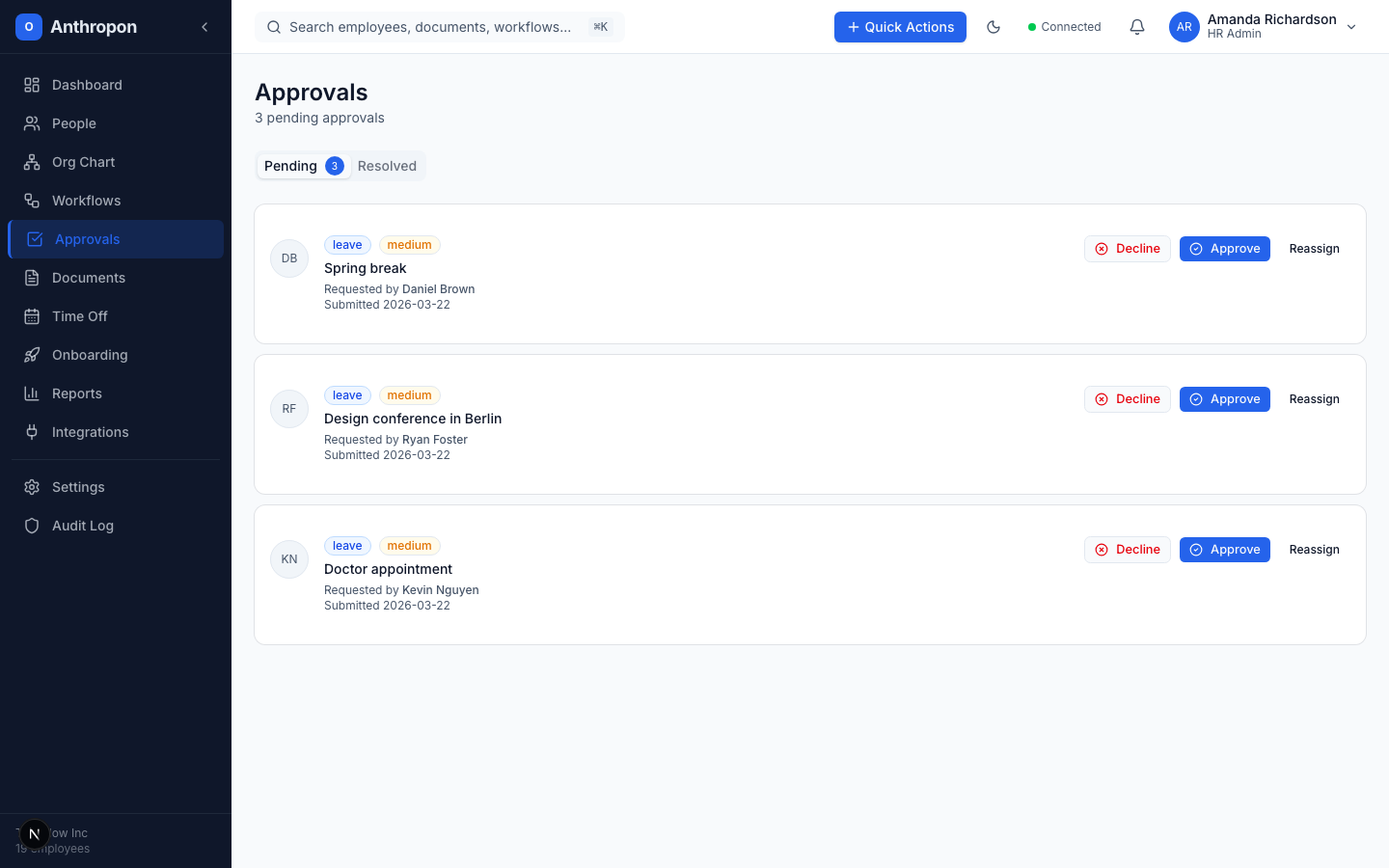The height and width of the screenshot is (868, 1389).
Task: Decline Kevin Nguyen's doctor appointment
Action: 1127,549
